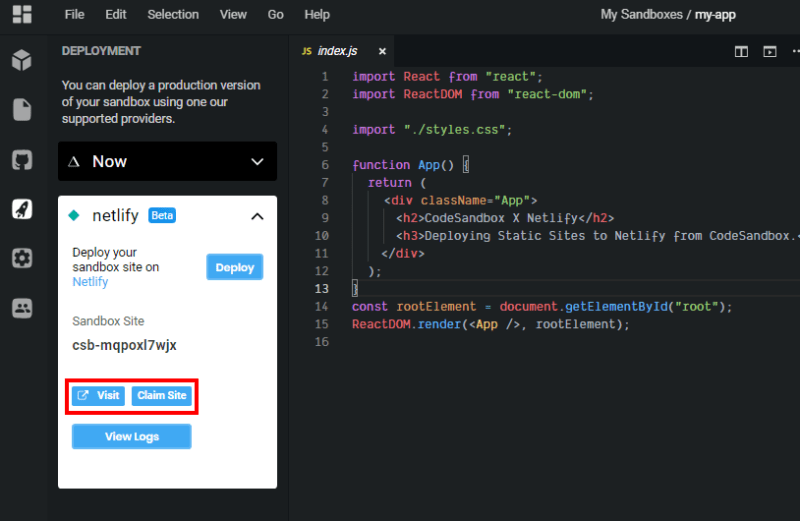Click the JS file type icon
This screenshot has height=521, width=800.
[307, 51]
